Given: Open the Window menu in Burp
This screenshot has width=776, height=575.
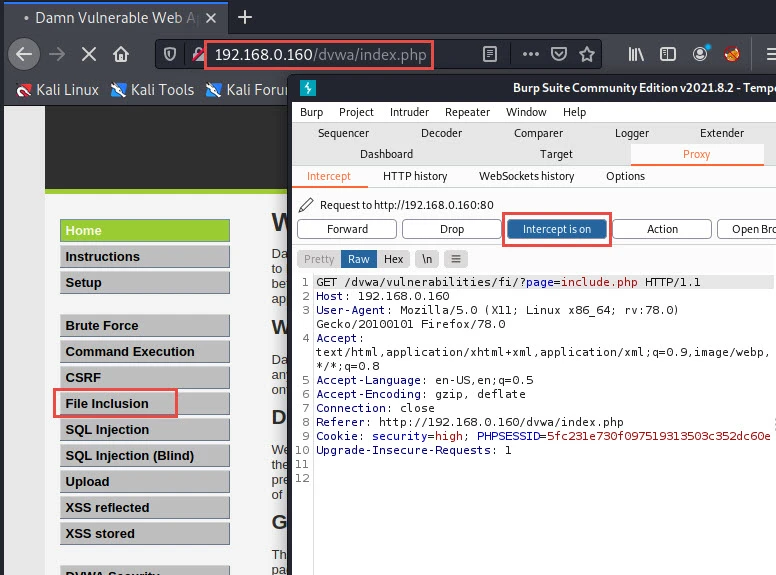Looking at the screenshot, I should pyautogui.click(x=526, y=112).
